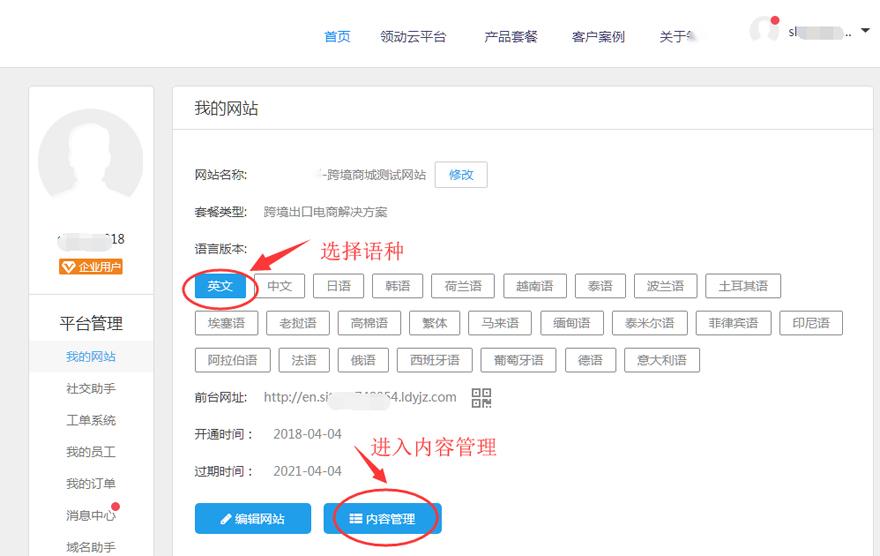
Task: Expand the account dropdown arrow
Action: pos(864,31)
